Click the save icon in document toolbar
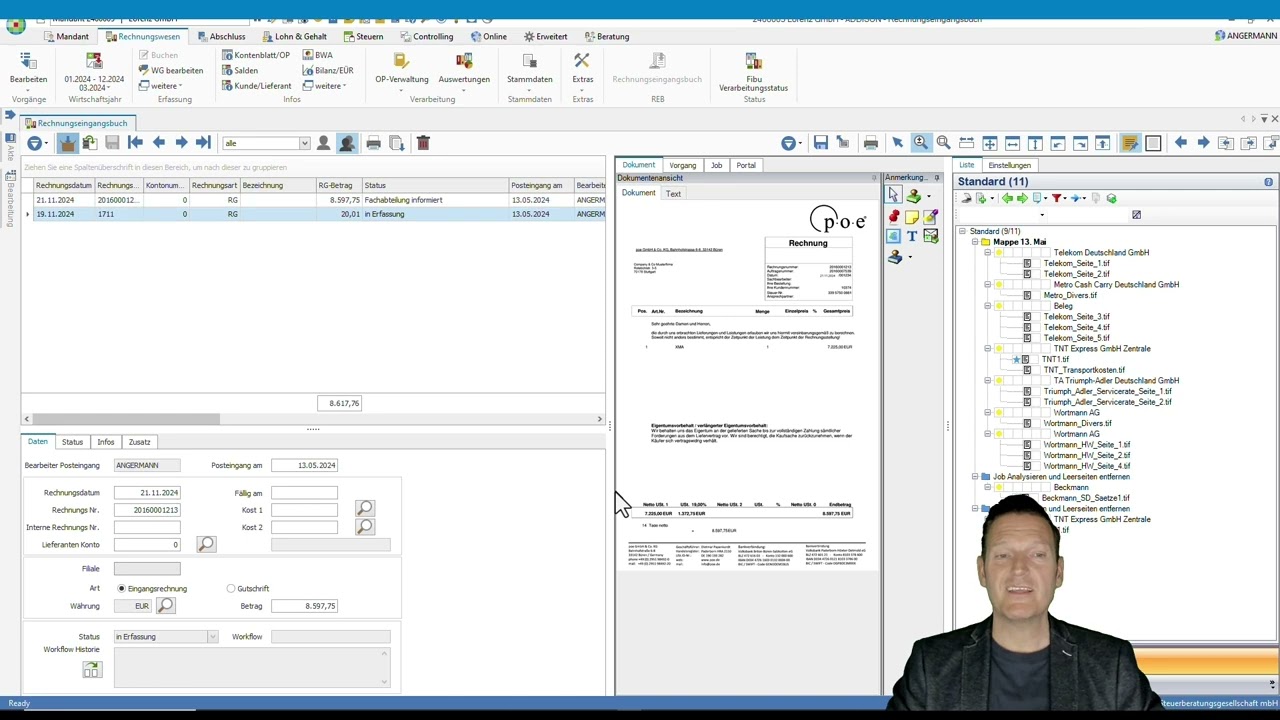 pyautogui.click(x=820, y=143)
